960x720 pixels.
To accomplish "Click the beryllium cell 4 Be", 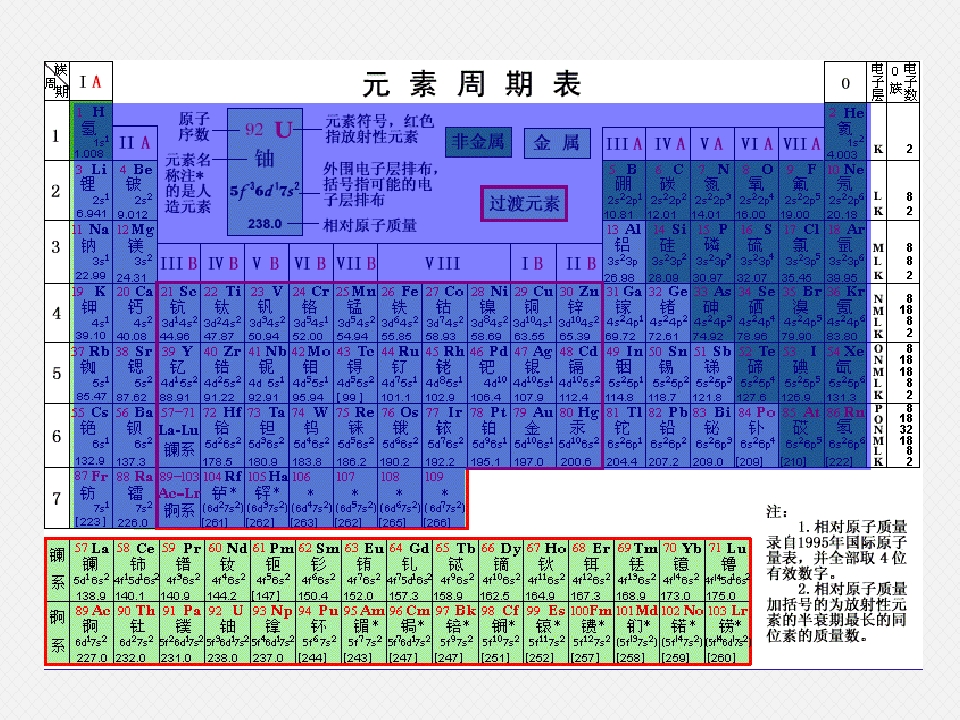I will [135, 190].
